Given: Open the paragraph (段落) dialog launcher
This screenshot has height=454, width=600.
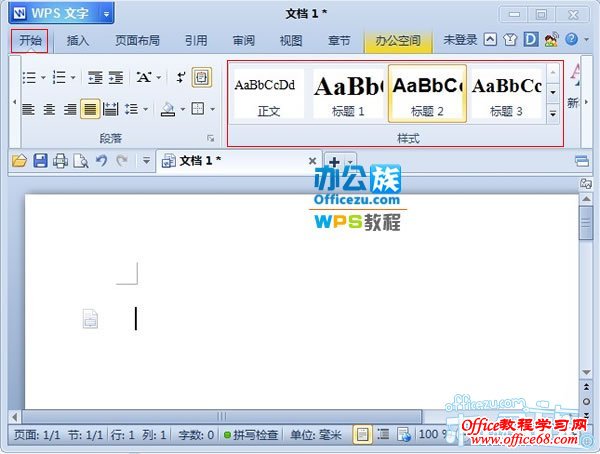Looking at the screenshot, I should coord(210,138).
